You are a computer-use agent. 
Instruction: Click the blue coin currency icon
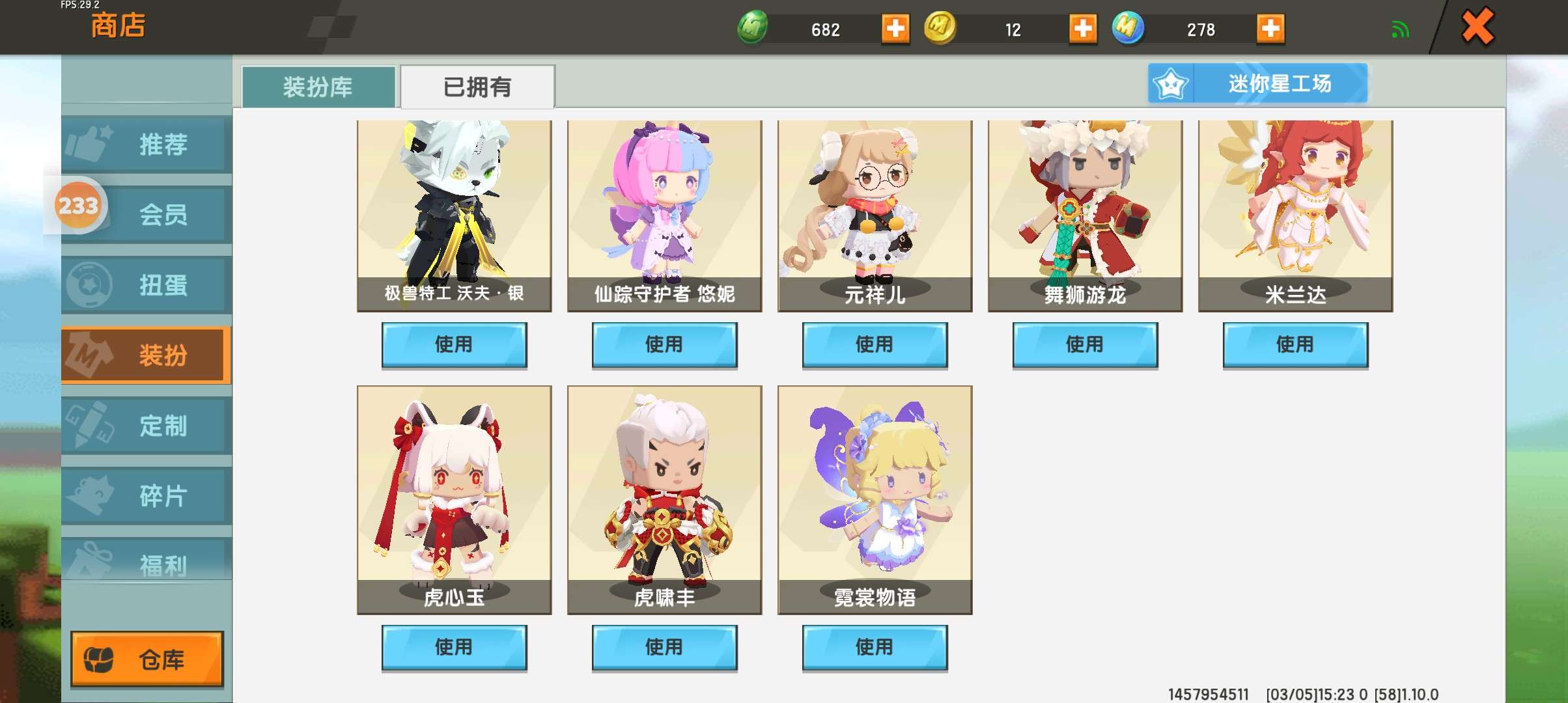coord(1128,28)
